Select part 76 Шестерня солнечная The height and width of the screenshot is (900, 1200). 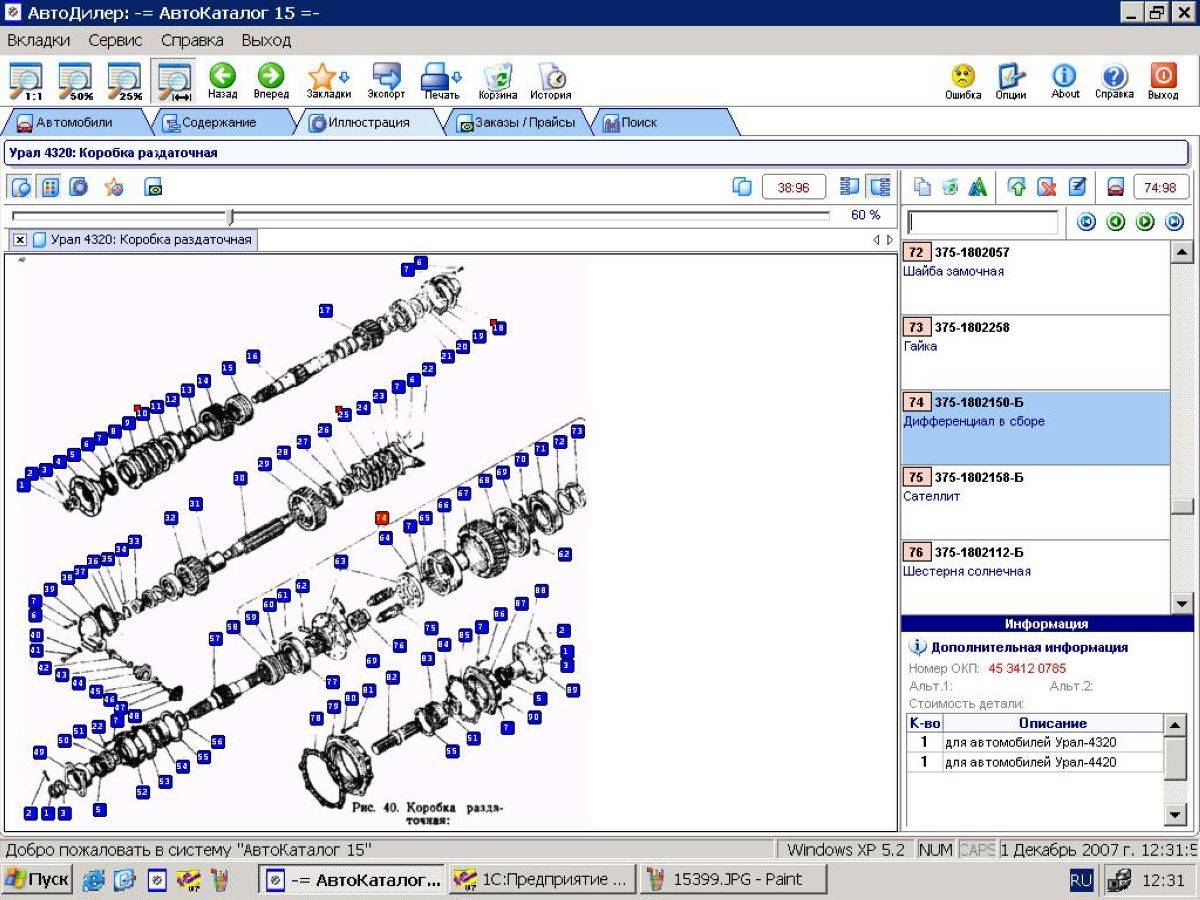1035,577
